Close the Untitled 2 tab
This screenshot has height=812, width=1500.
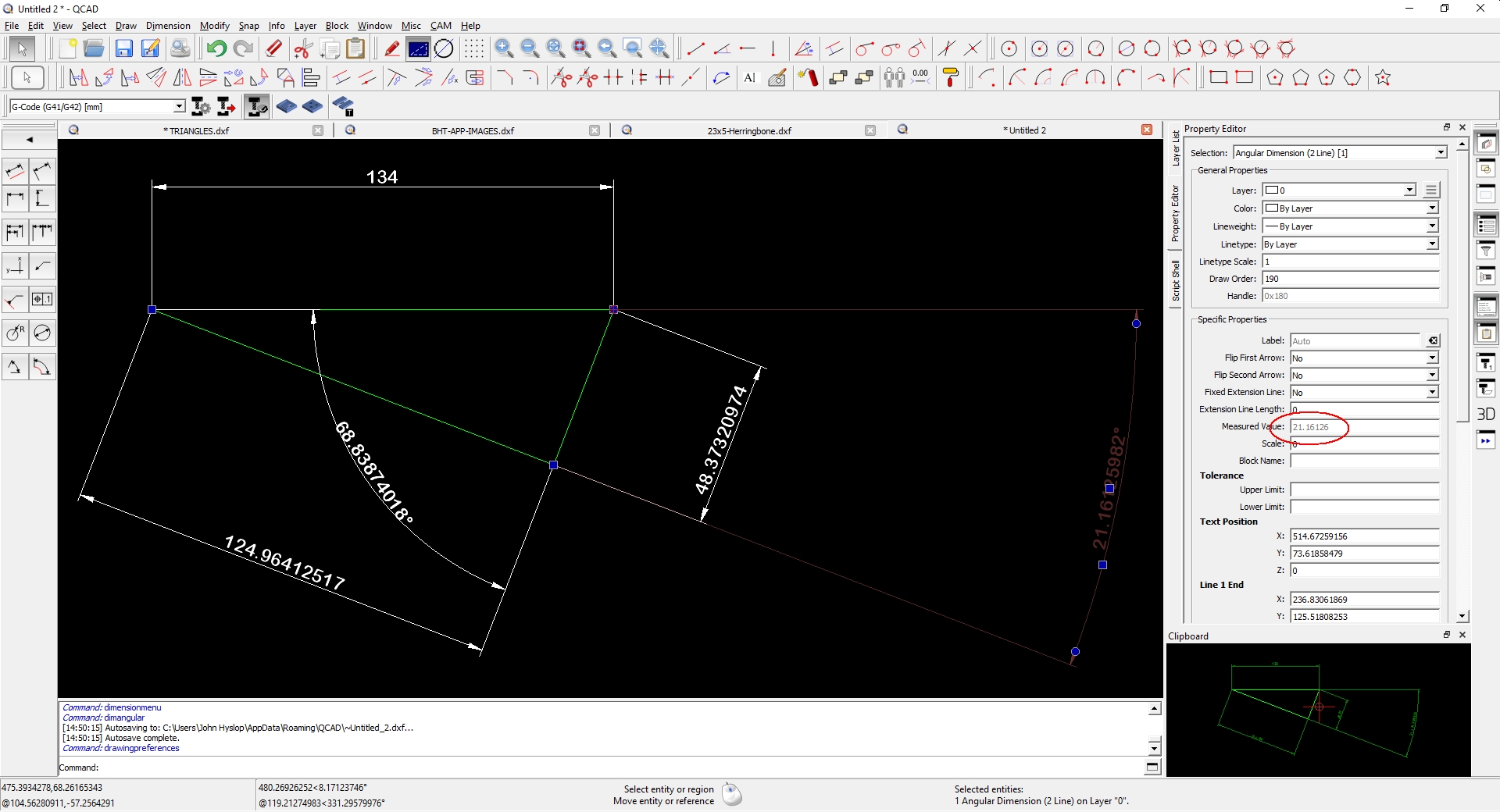tap(1147, 130)
